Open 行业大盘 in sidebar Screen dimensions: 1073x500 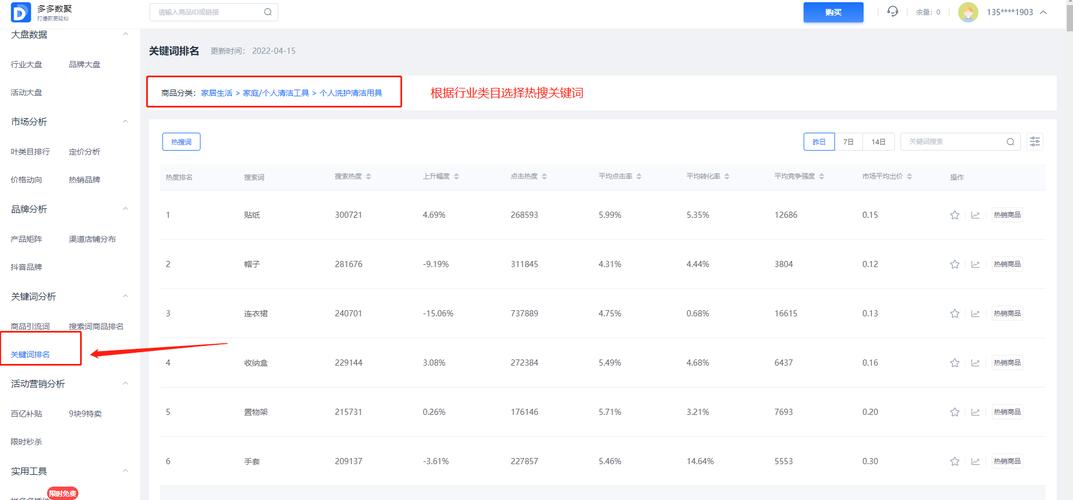[x=26, y=64]
